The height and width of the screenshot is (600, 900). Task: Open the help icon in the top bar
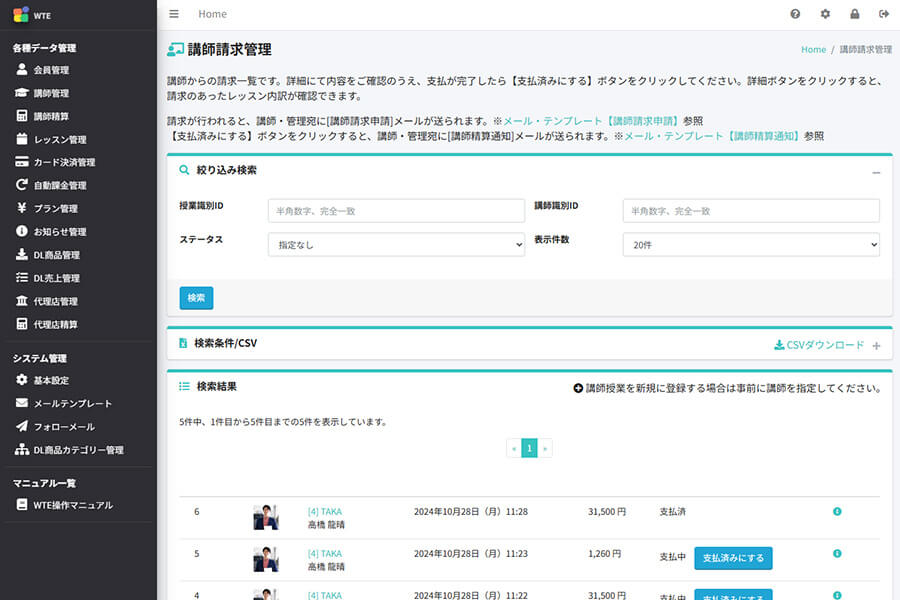click(x=794, y=14)
